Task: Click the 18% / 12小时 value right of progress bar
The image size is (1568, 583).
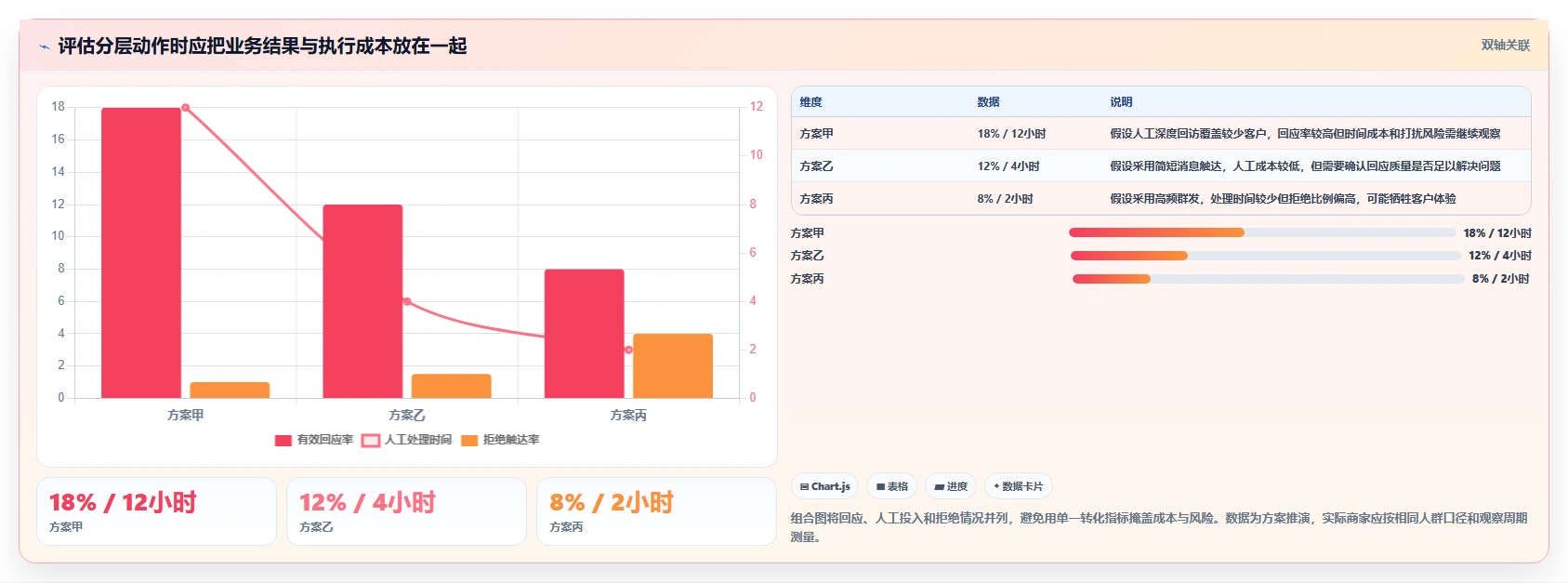Action: (x=1497, y=233)
